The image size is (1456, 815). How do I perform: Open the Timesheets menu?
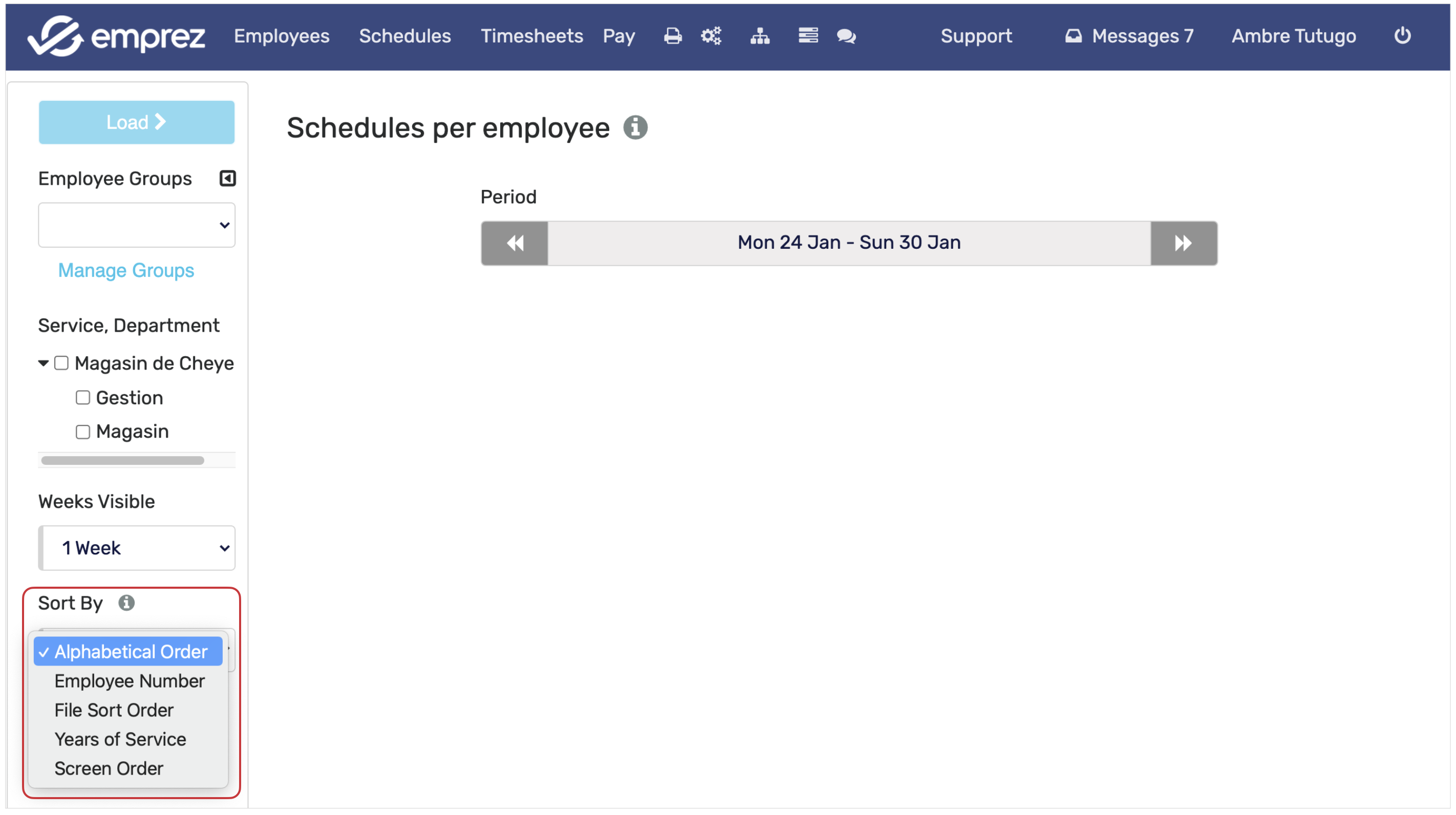pyautogui.click(x=531, y=36)
